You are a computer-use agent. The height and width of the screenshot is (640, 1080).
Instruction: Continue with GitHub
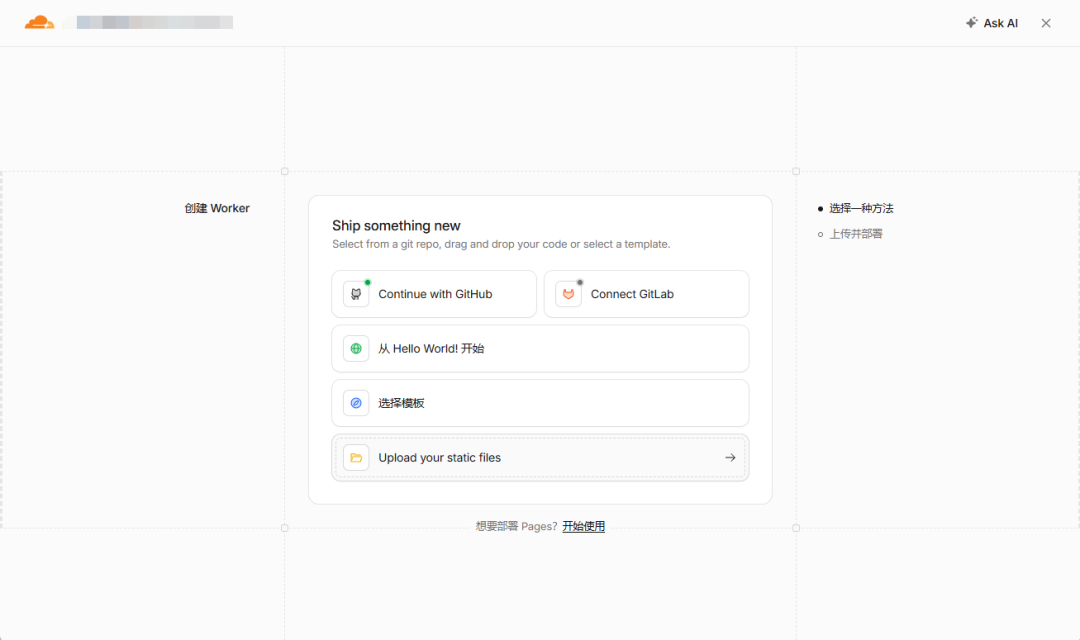(x=434, y=294)
